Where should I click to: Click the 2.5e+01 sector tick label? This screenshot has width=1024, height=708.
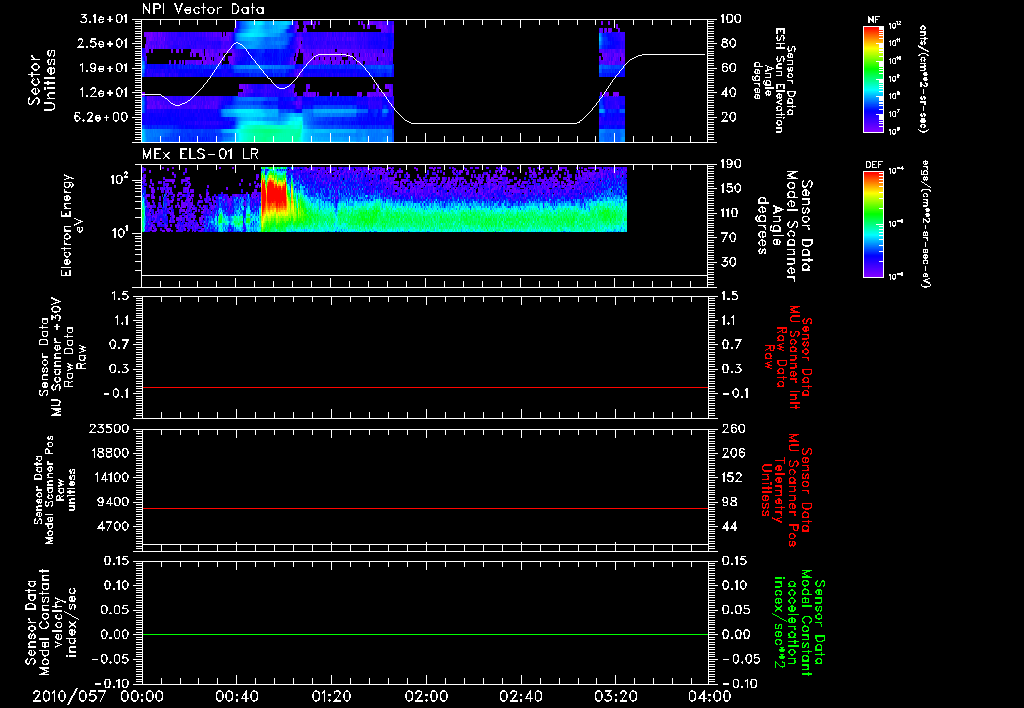104,43
